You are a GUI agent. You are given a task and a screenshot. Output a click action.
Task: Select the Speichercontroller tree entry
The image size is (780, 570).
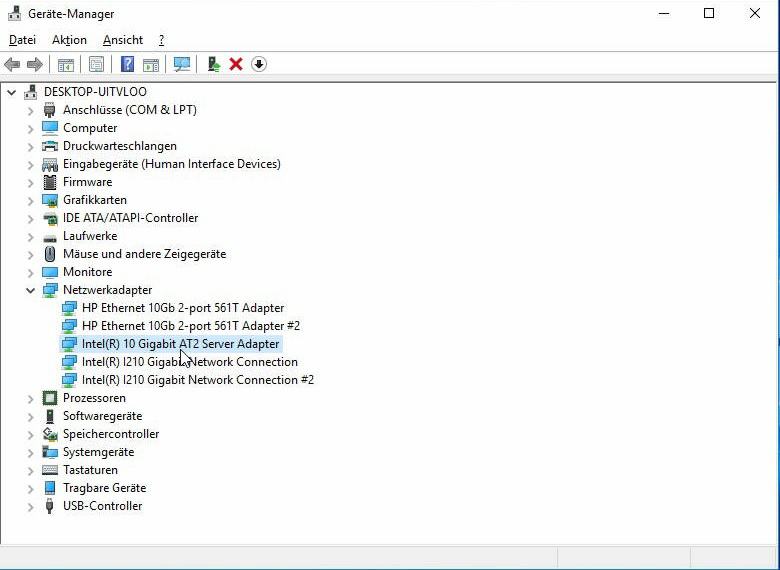(110, 434)
